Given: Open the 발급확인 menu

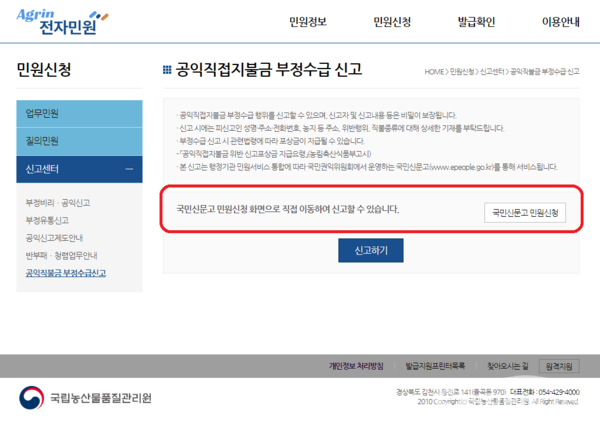Looking at the screenshot, I should pos(476,22).
